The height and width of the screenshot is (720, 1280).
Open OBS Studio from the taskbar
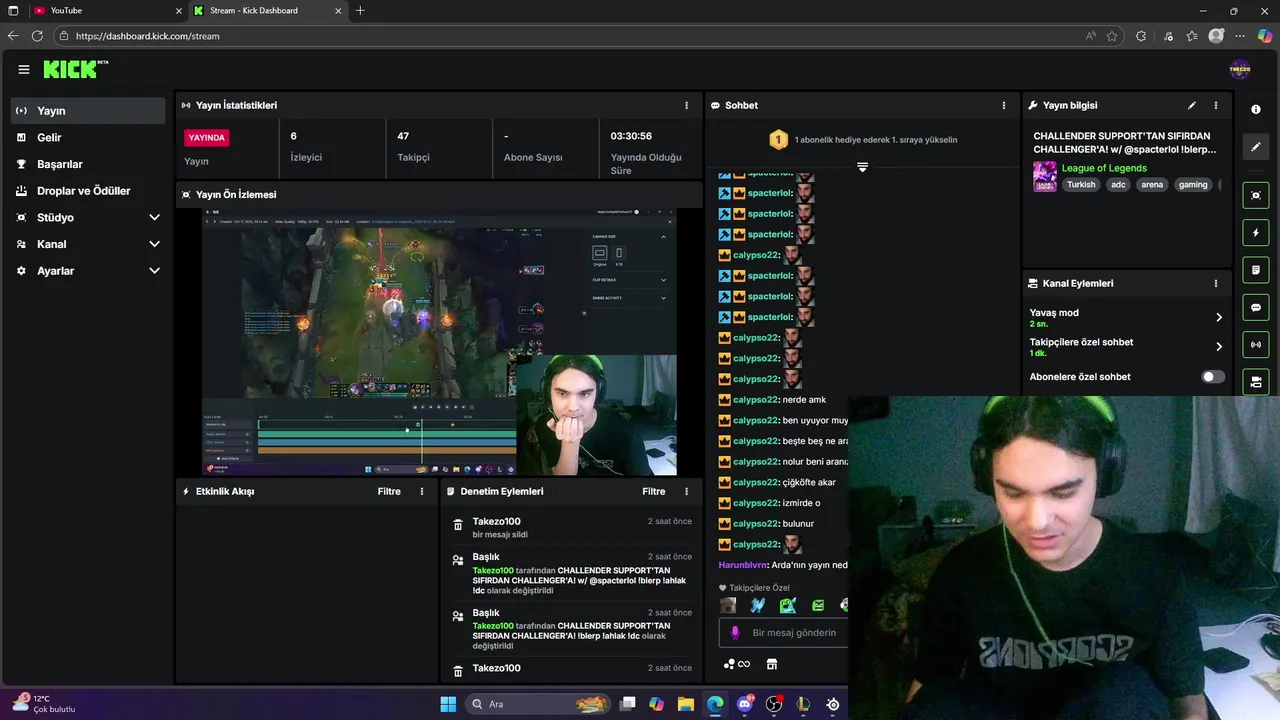(774, 704)
